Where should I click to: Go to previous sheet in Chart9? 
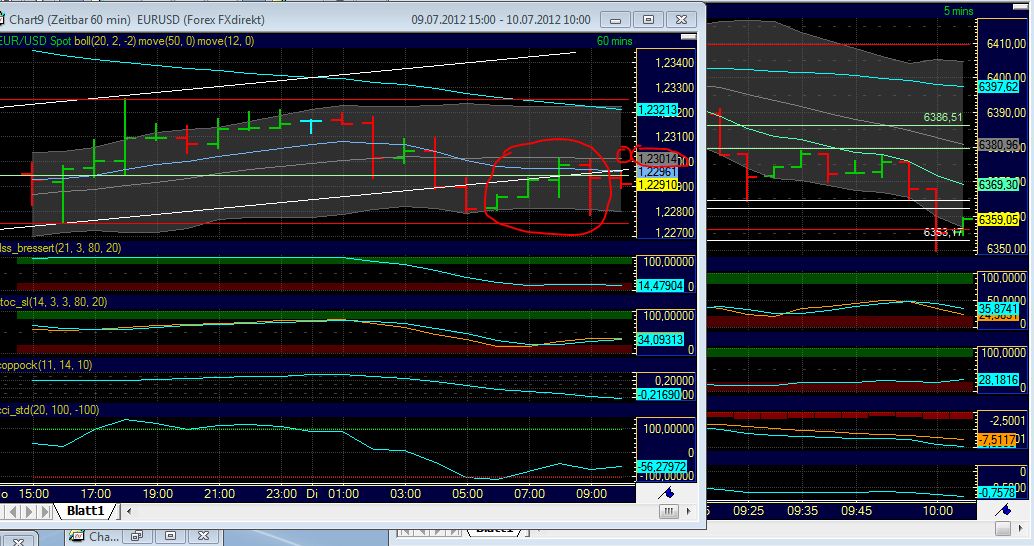click(14, 511)
